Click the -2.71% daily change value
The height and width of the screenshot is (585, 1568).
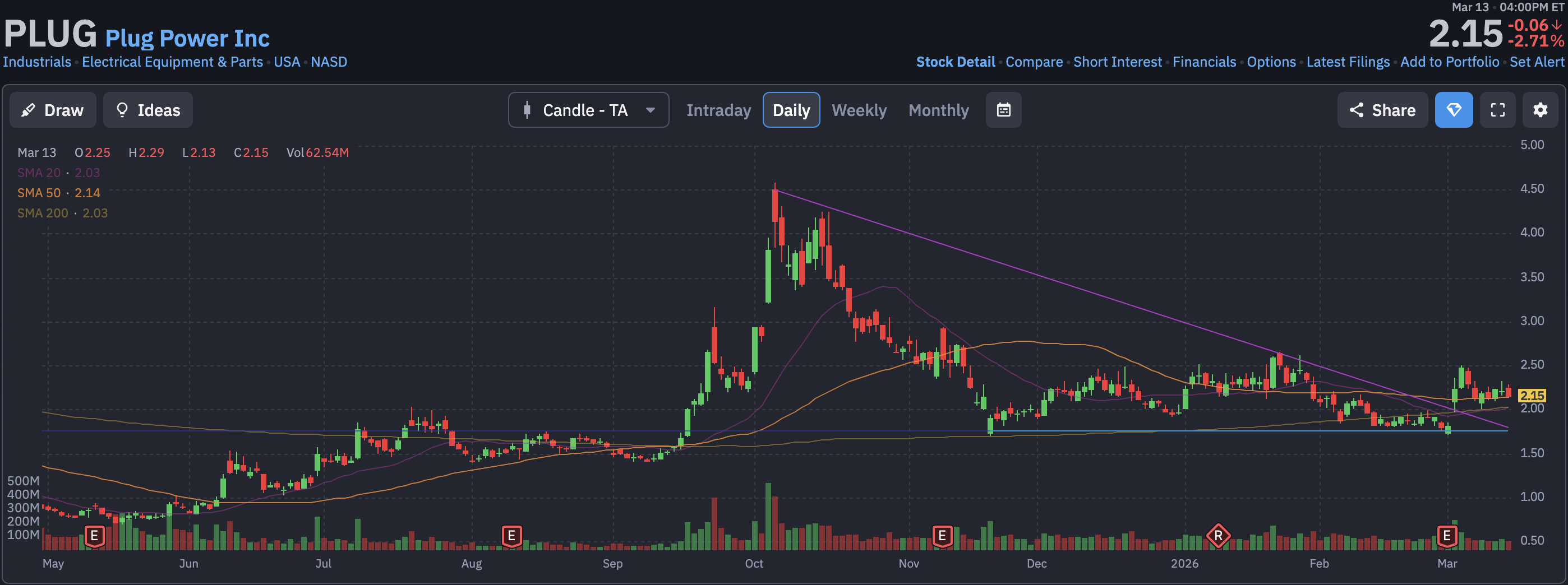point(1535,41)
